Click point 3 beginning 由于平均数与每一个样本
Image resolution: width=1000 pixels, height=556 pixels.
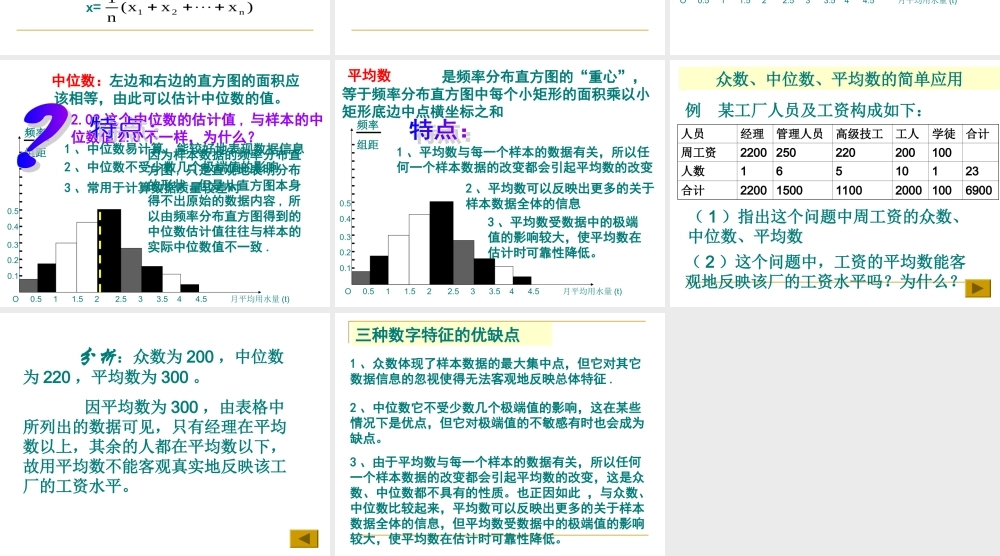(x=497, y=501)
